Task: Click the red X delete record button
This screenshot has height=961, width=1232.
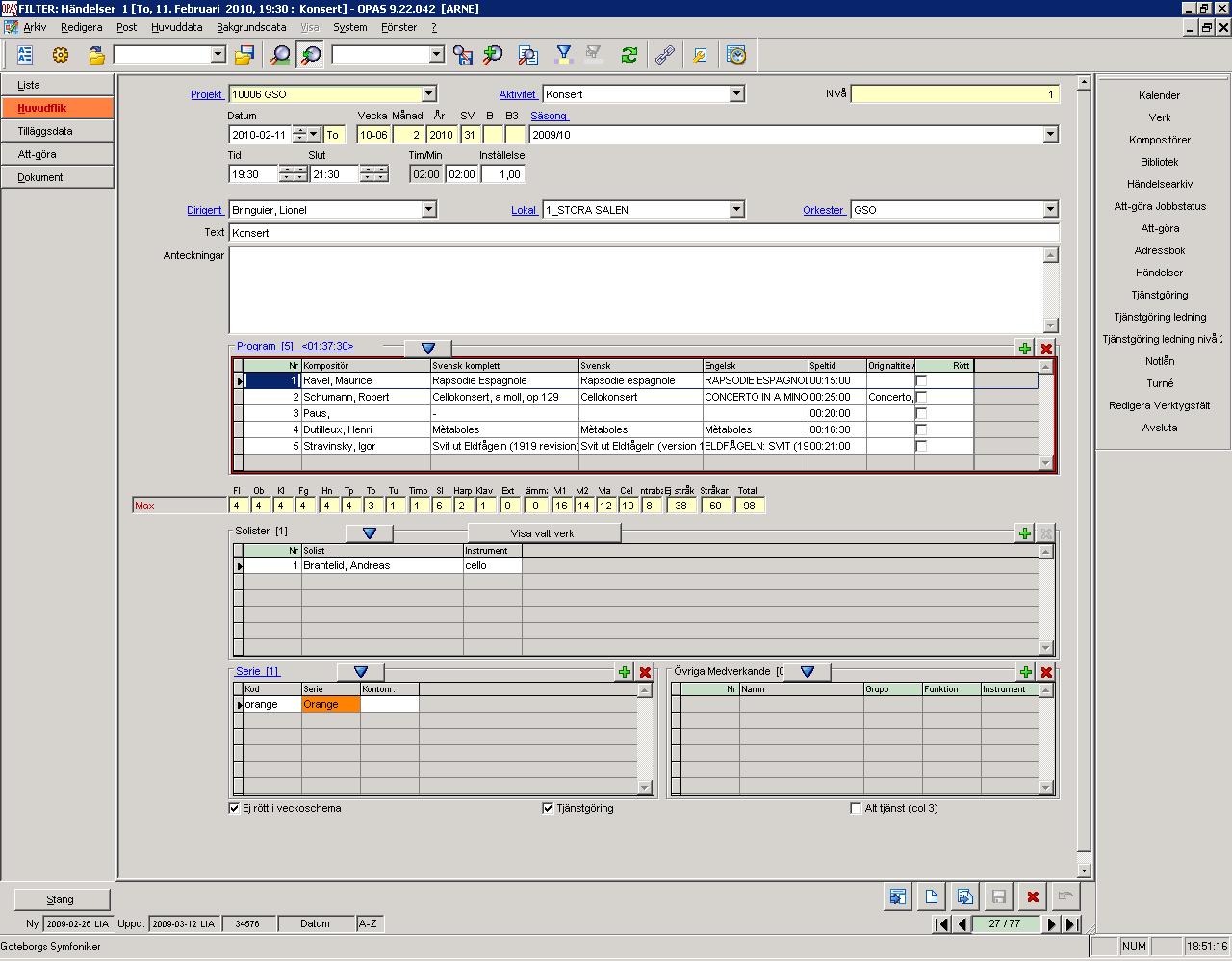Action: pos(1032,897)
